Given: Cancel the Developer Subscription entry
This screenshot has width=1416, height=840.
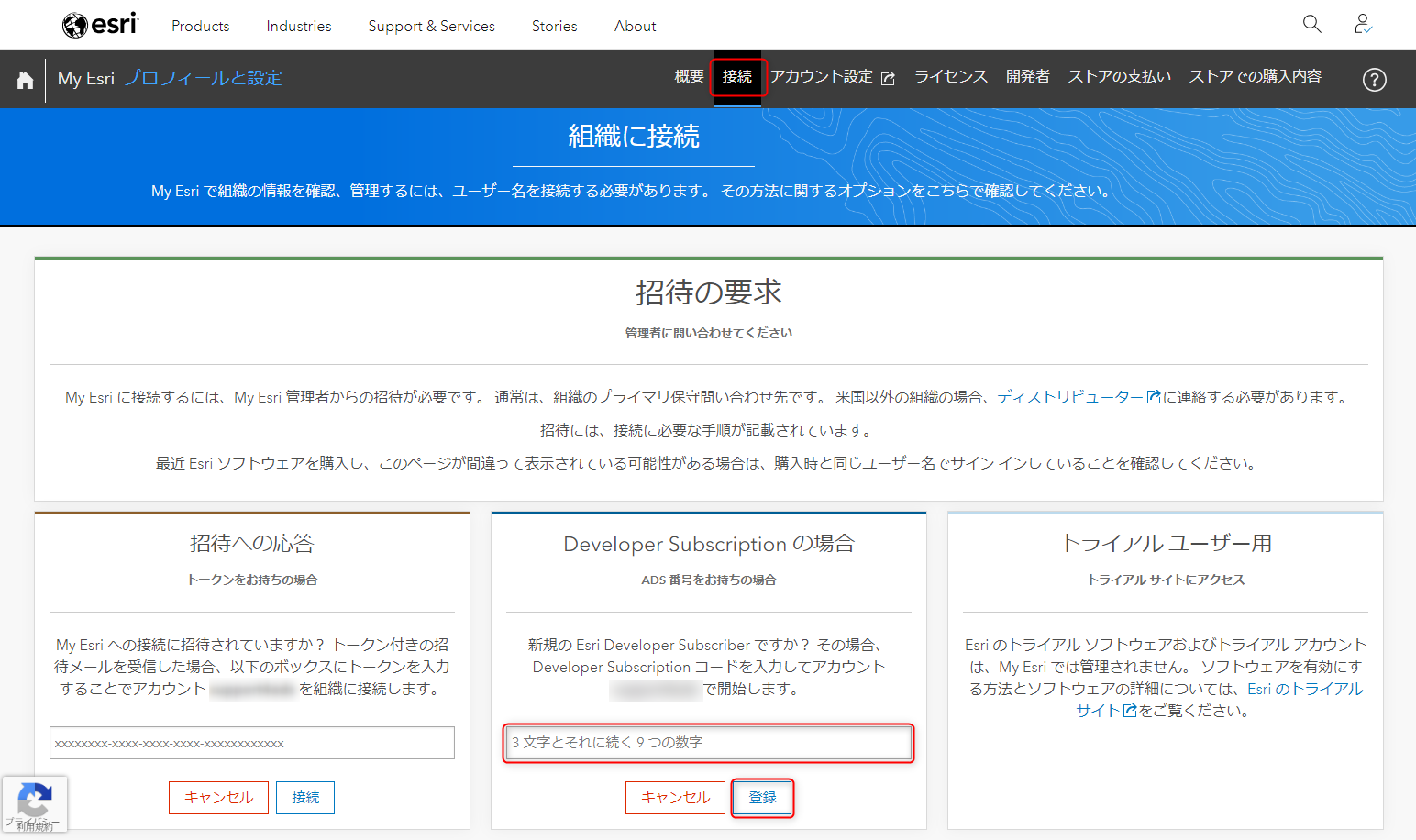Looking at the screenshot, I should coord(675,798).
